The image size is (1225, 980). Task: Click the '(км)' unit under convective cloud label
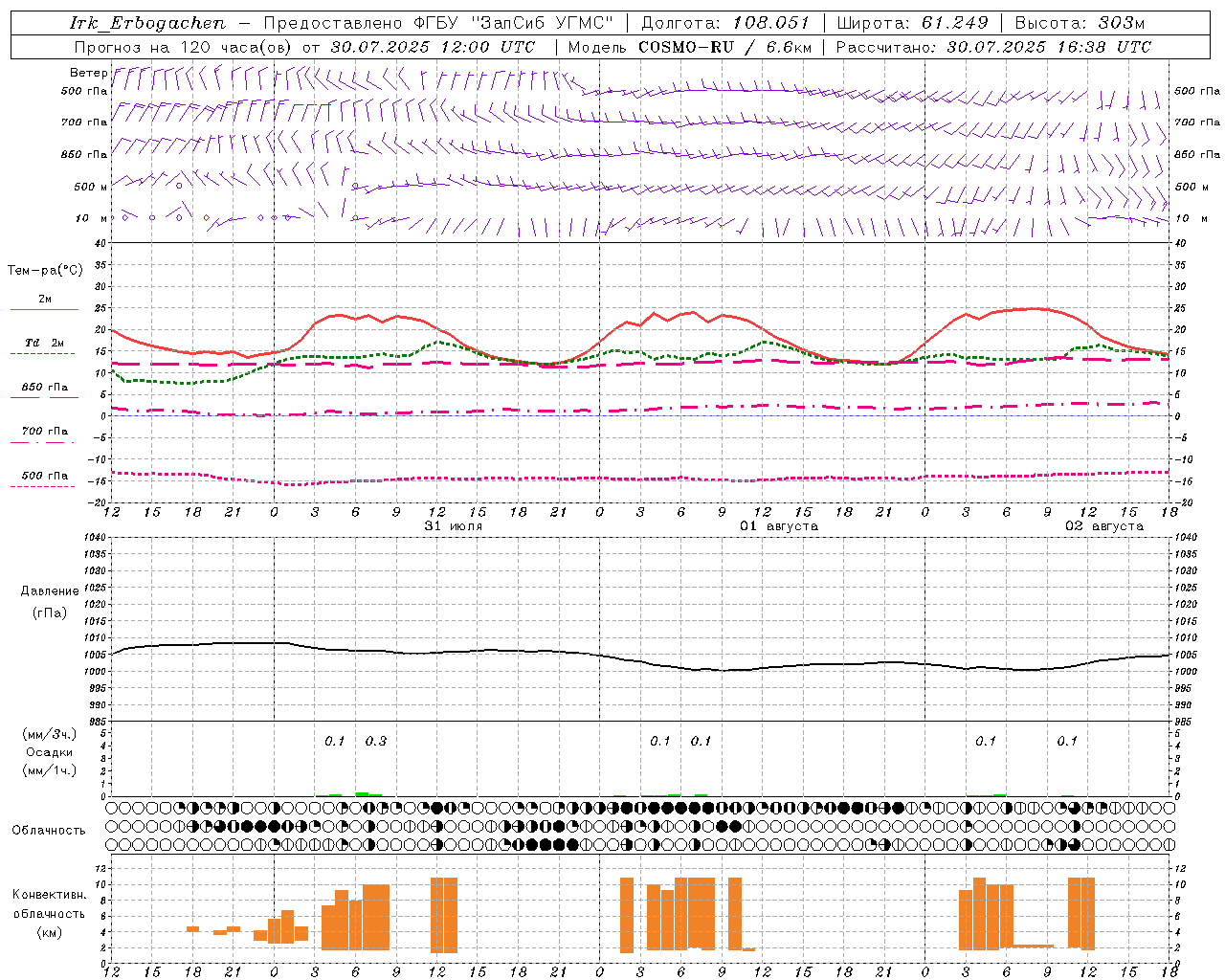point(49,932)
